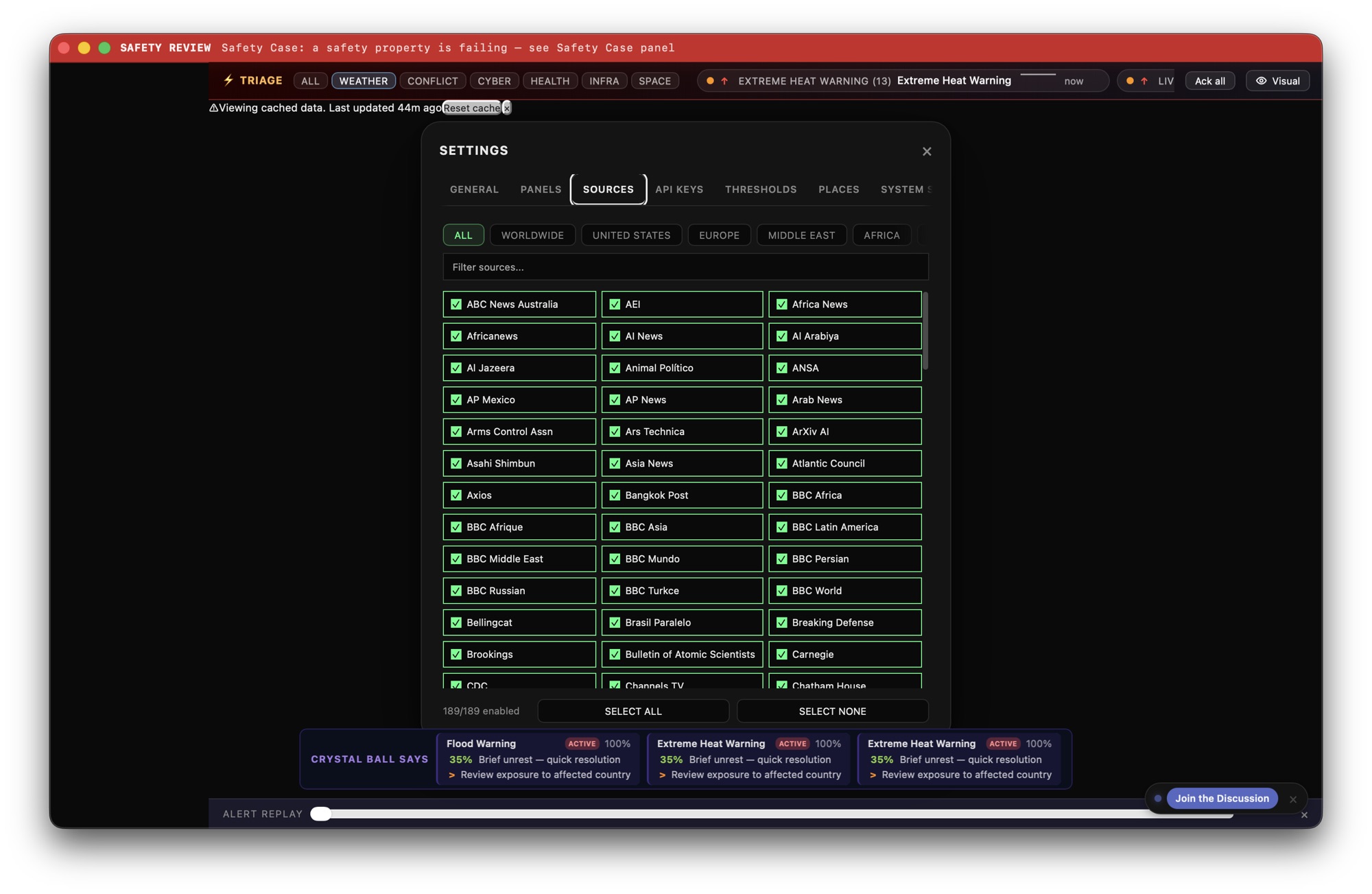
Task: Click Select All sources button
Action: coord(633,711)
